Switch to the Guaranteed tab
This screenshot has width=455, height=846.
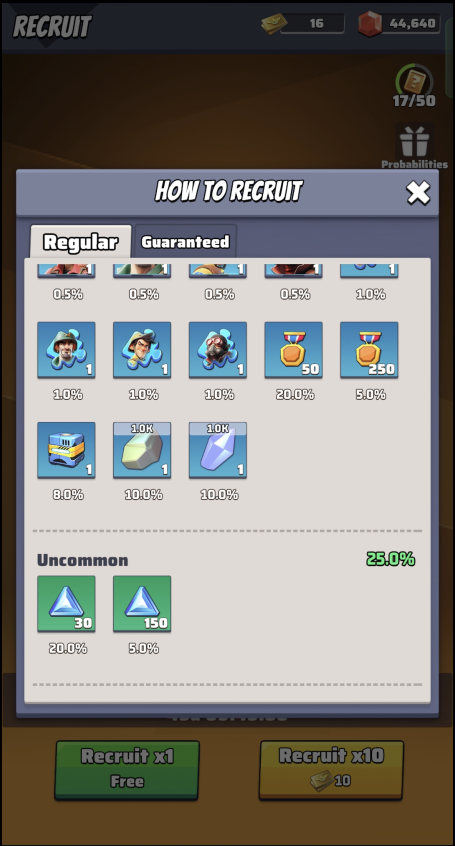185,241
